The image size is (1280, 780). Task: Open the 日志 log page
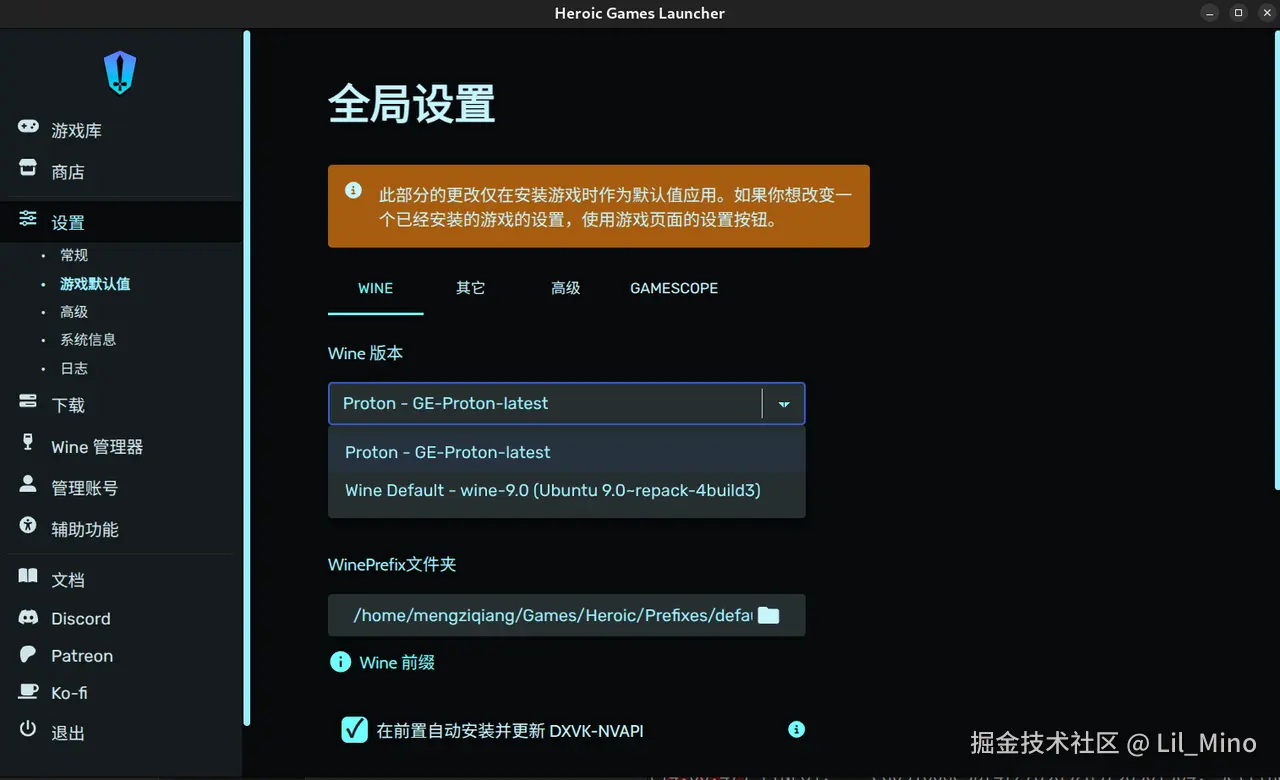[x=73, y=368]
